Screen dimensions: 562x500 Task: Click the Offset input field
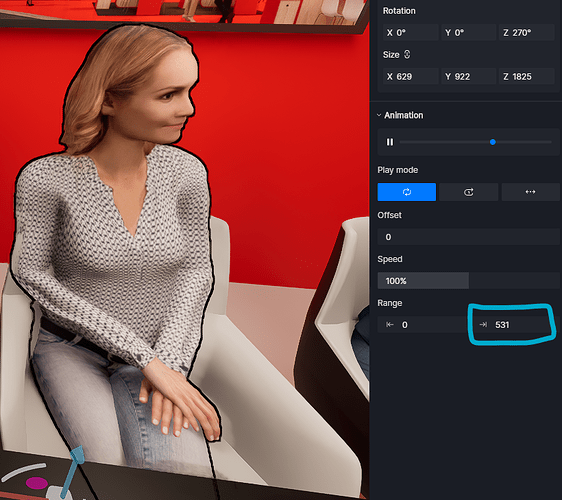(x=468, y=237)
